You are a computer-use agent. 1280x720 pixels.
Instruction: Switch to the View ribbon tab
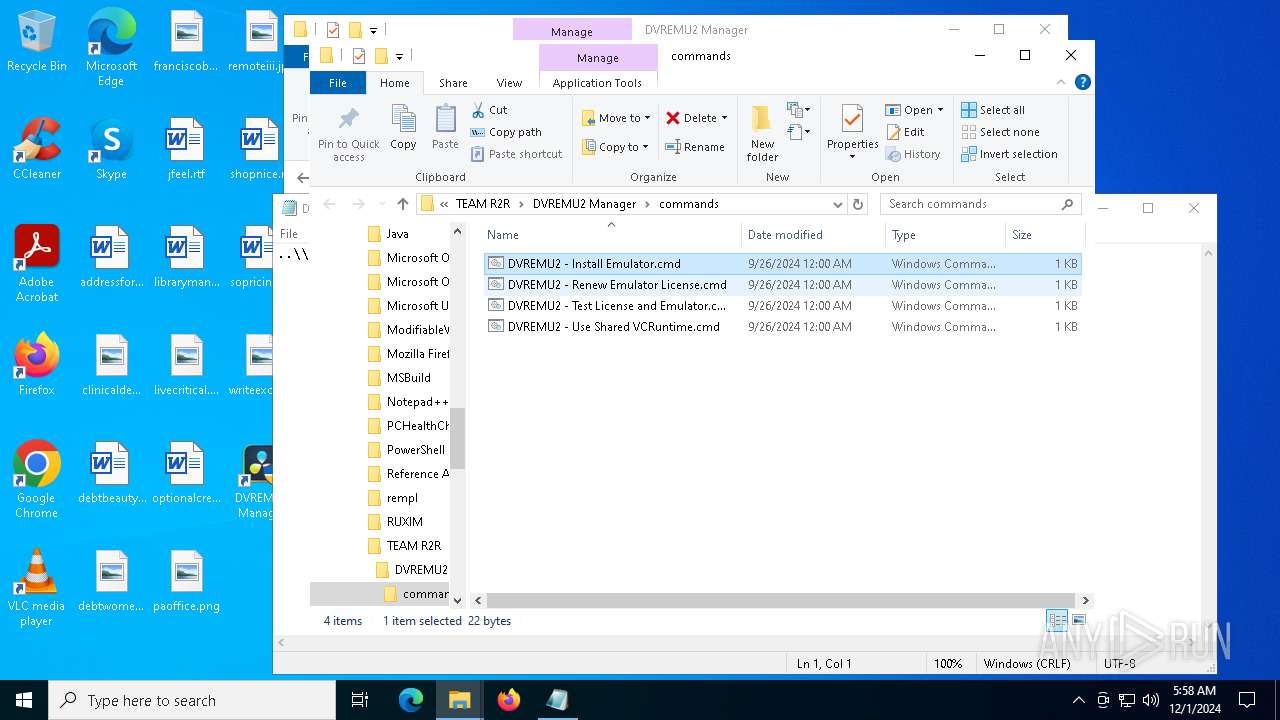509,83
